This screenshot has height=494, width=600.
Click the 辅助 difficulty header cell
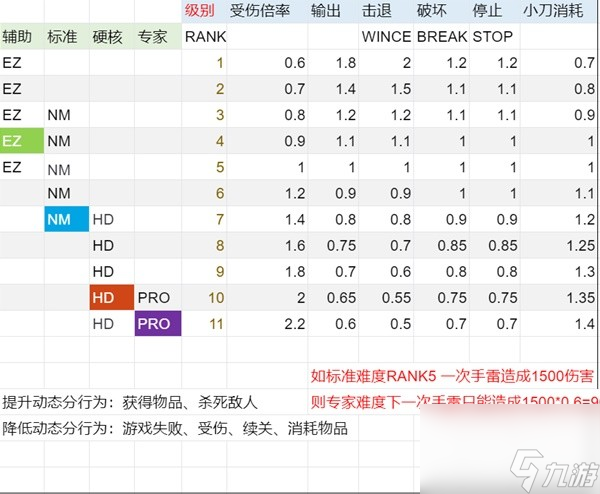pos(22,37)
